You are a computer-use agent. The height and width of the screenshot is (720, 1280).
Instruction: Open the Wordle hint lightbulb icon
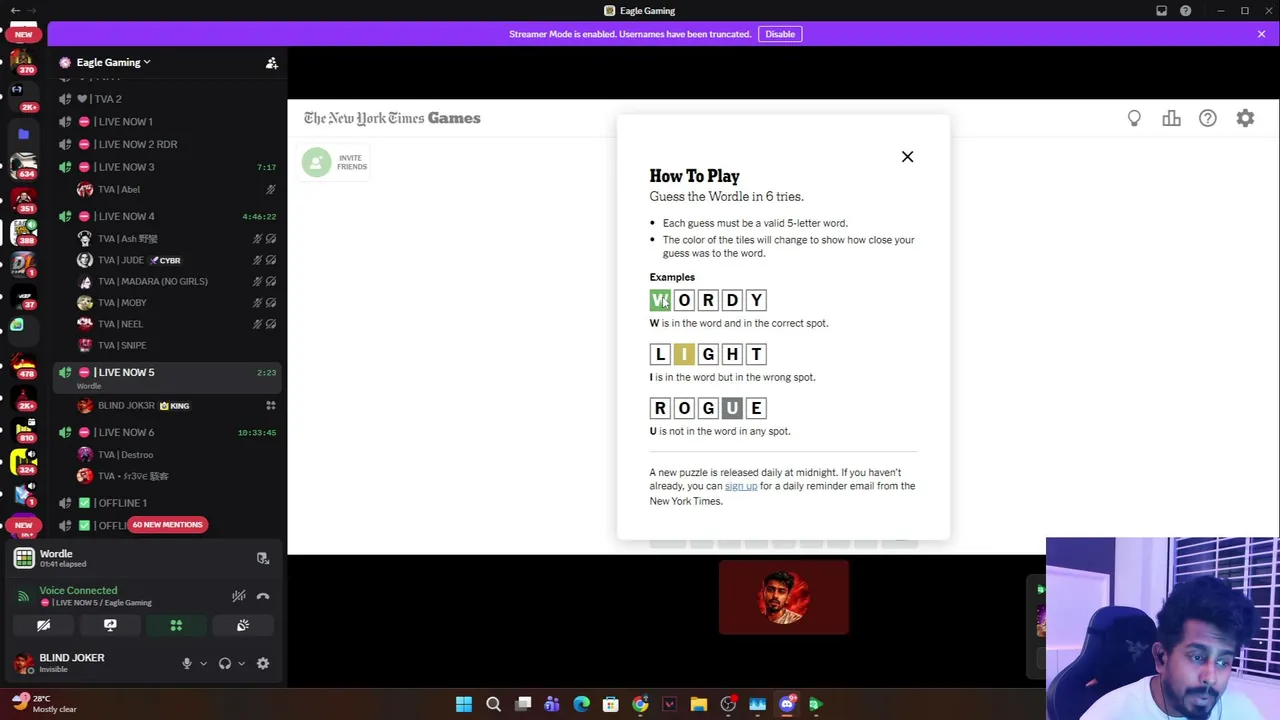tap(1134, 118)
